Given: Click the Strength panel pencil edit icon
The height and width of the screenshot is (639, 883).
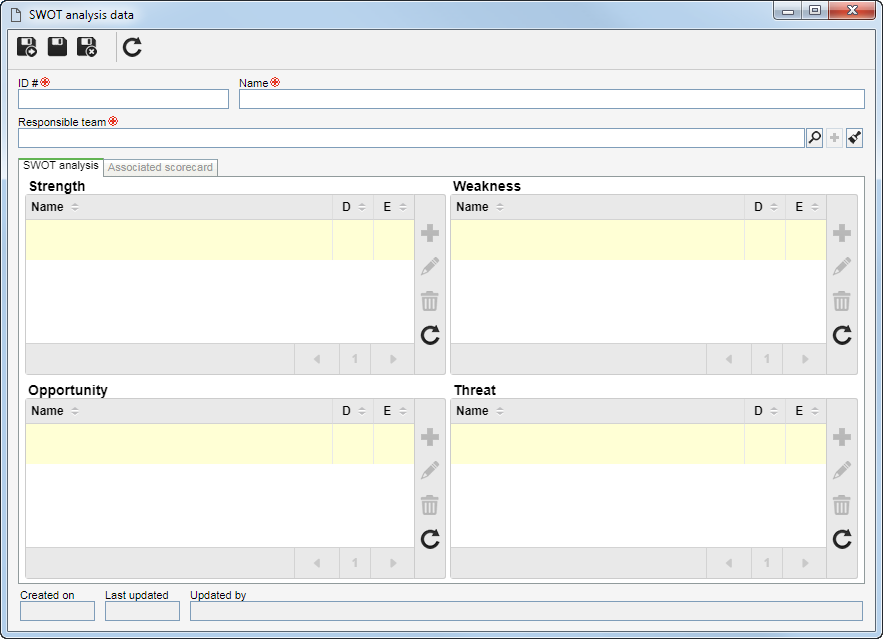Looking at the screenshot, I should tap(430, 267).
